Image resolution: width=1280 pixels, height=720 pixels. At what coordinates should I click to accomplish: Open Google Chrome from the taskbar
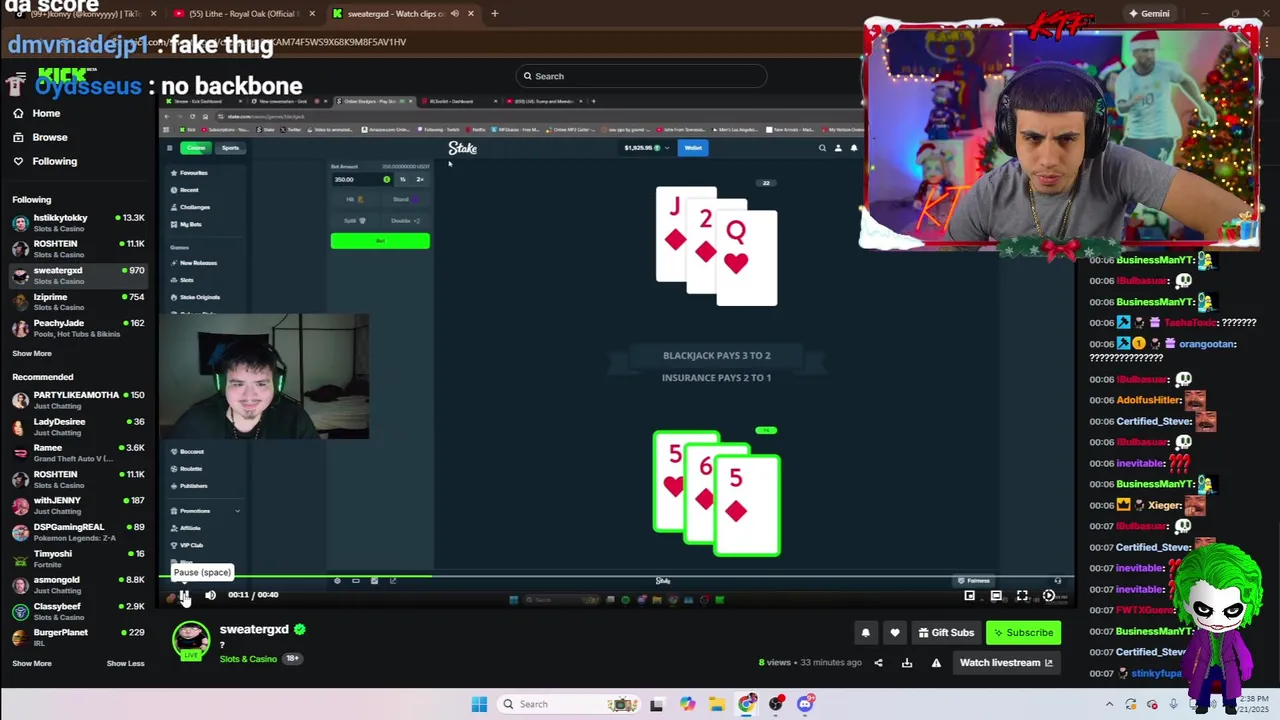pos(746,704)
